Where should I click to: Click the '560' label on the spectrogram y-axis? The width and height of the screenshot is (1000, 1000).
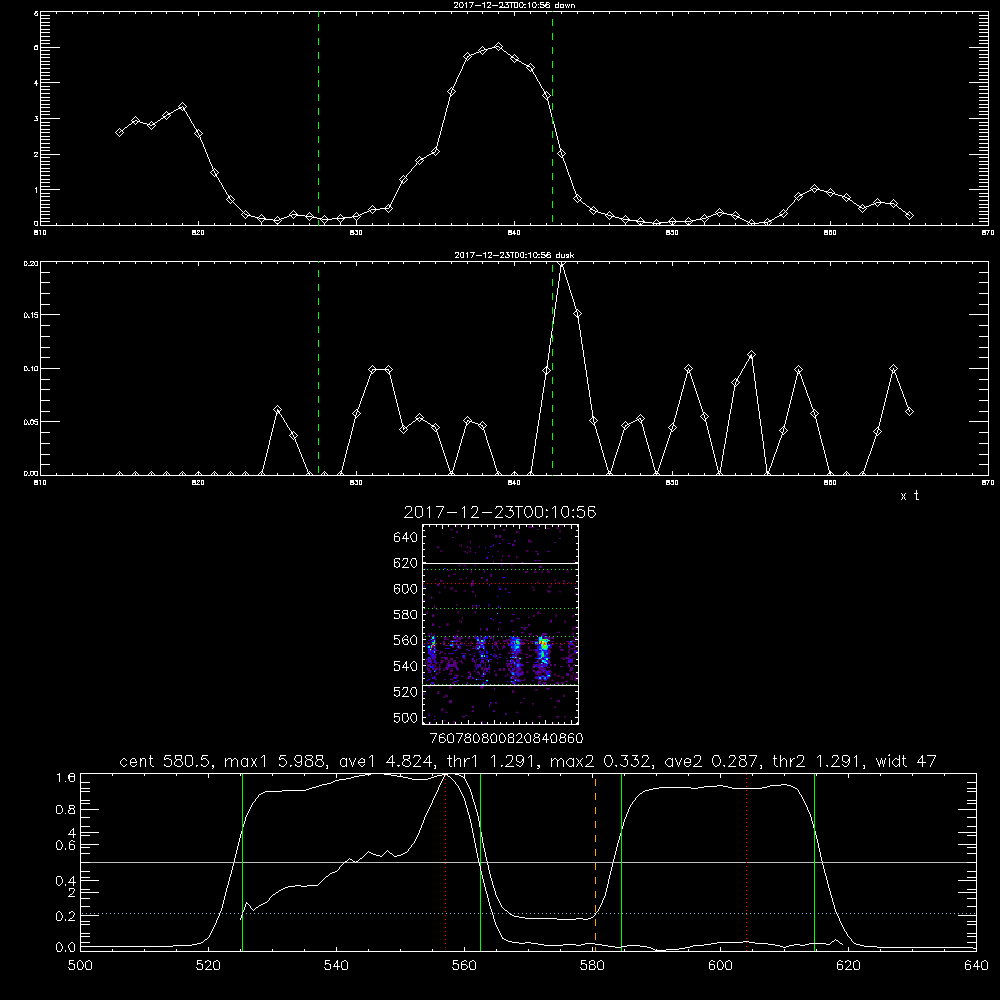click(x=406, y=640)
